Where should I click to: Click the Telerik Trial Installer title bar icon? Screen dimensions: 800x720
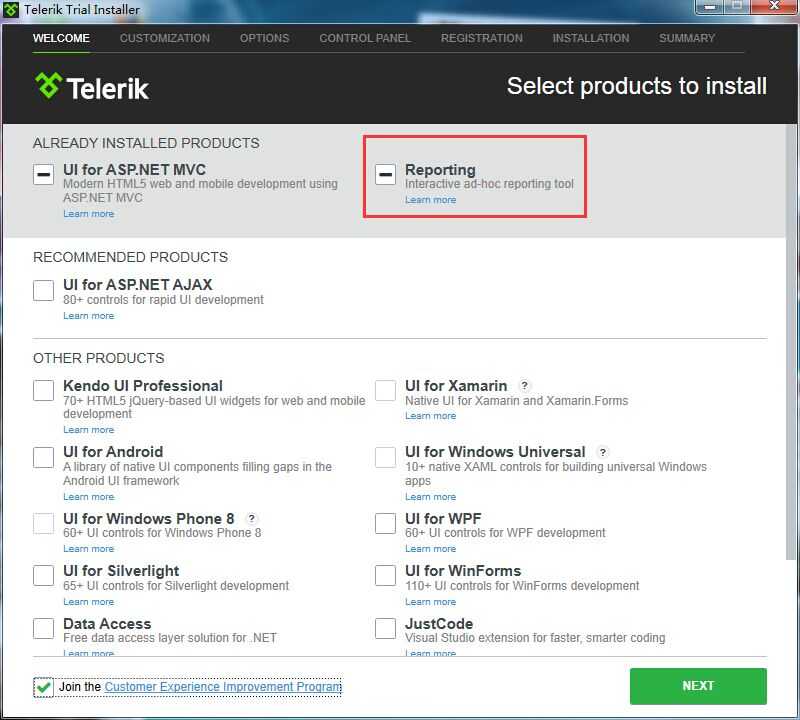click(x=11, y=10)
